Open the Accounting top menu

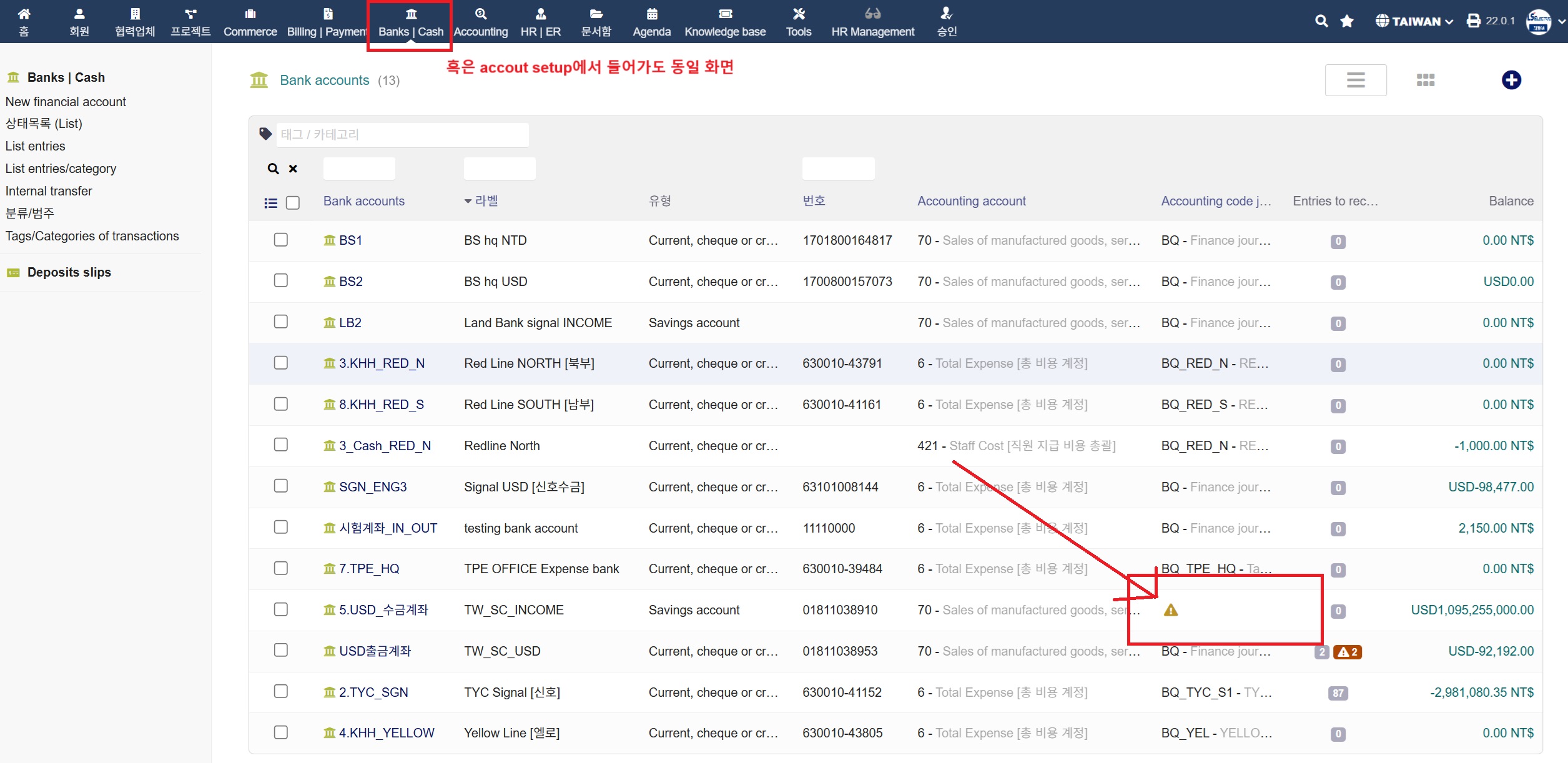click(480, 22)
